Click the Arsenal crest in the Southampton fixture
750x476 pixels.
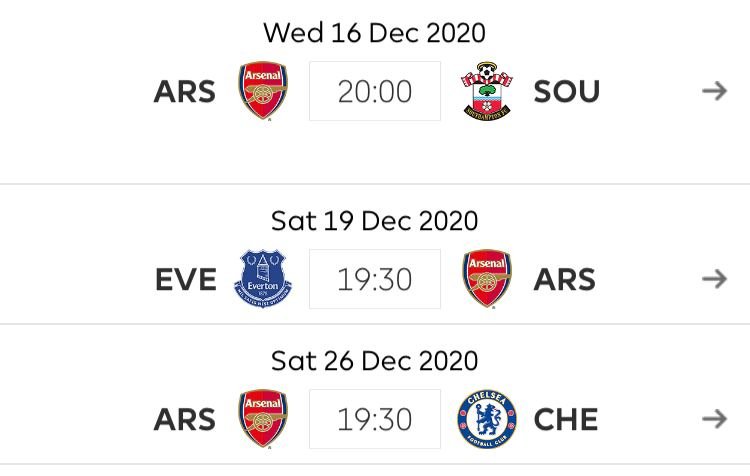[263, 90]
